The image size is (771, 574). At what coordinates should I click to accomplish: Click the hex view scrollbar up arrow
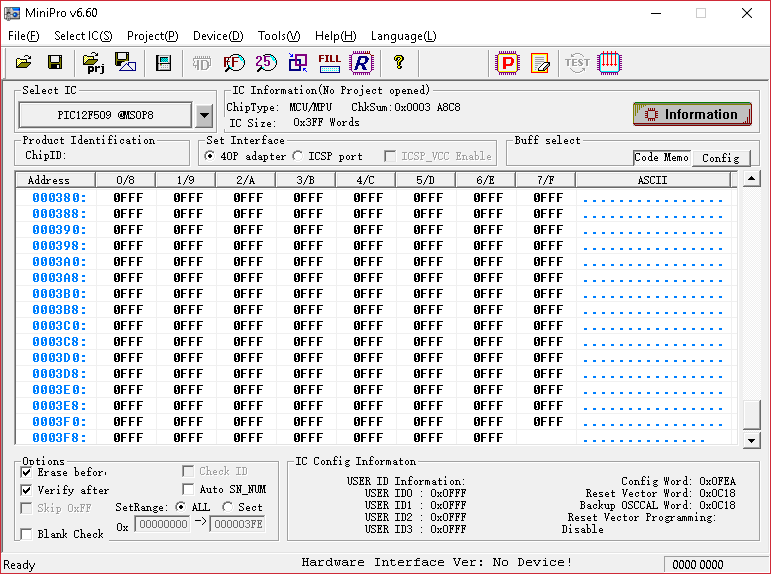pyautogui.click(x=752, y=180)
